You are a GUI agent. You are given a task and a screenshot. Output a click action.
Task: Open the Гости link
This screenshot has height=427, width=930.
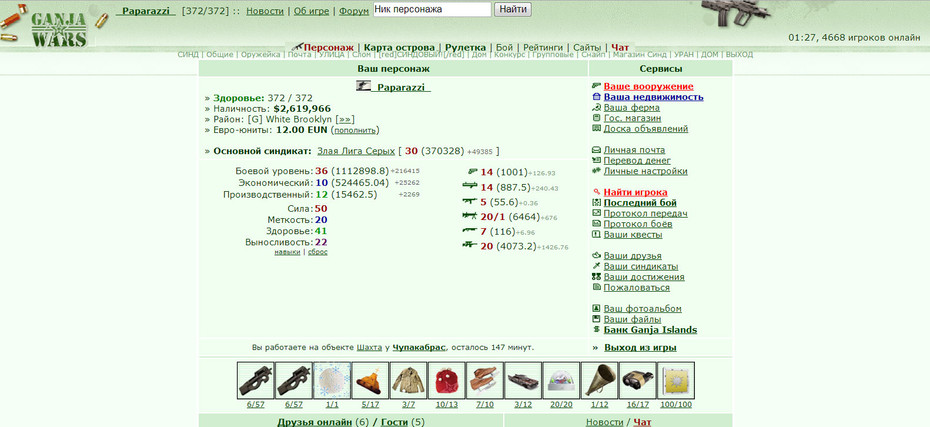coord(394,422)
